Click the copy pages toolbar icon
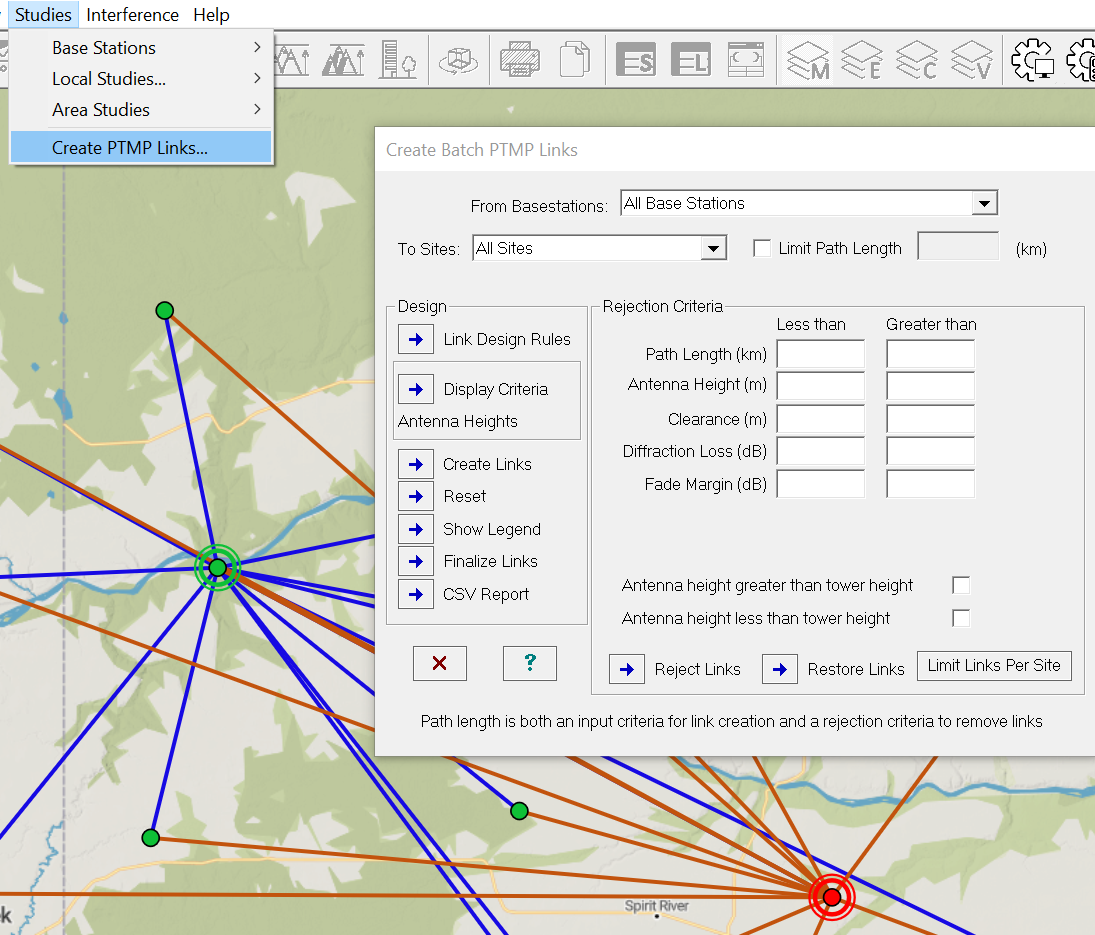1095x935 pixels. (x=575, y=60)
